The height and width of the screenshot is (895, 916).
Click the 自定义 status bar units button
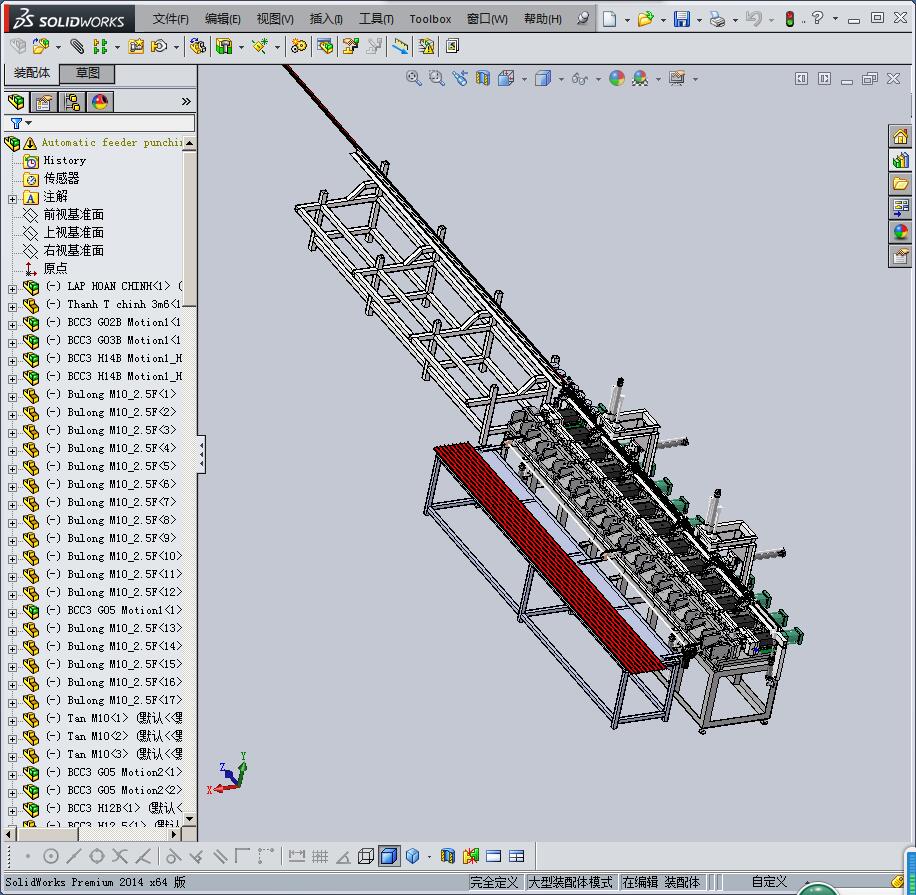[x=769, y=882]
